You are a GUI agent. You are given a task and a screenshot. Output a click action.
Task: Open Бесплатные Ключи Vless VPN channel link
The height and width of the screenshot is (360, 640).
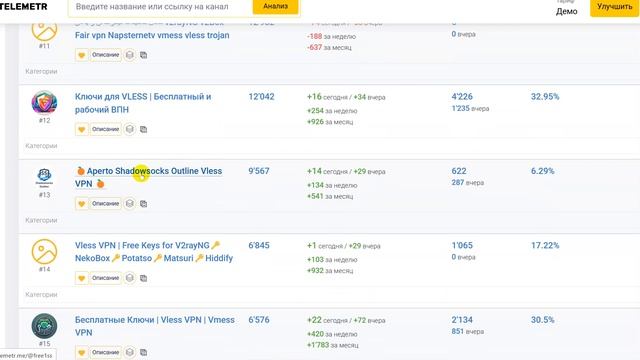155,326
